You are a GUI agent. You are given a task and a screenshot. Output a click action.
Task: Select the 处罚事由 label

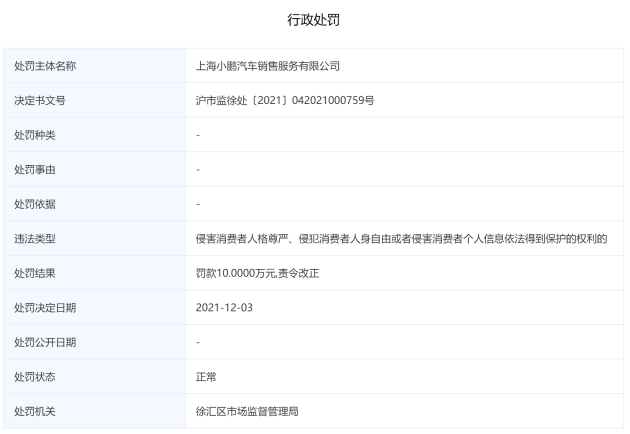[x=35, y=170]
